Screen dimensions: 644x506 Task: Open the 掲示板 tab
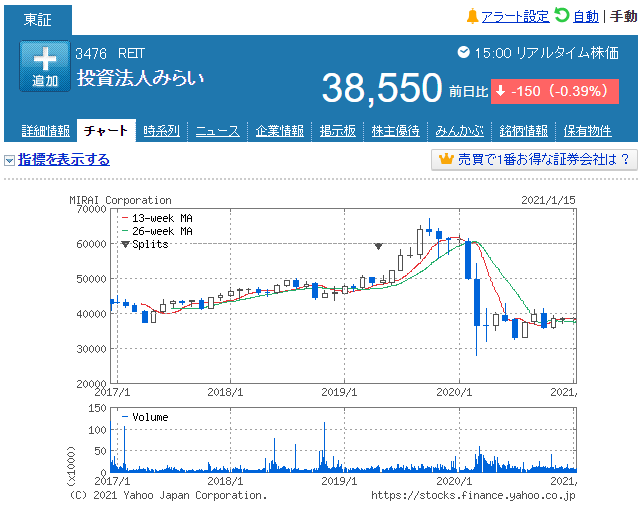pos(338,131)
